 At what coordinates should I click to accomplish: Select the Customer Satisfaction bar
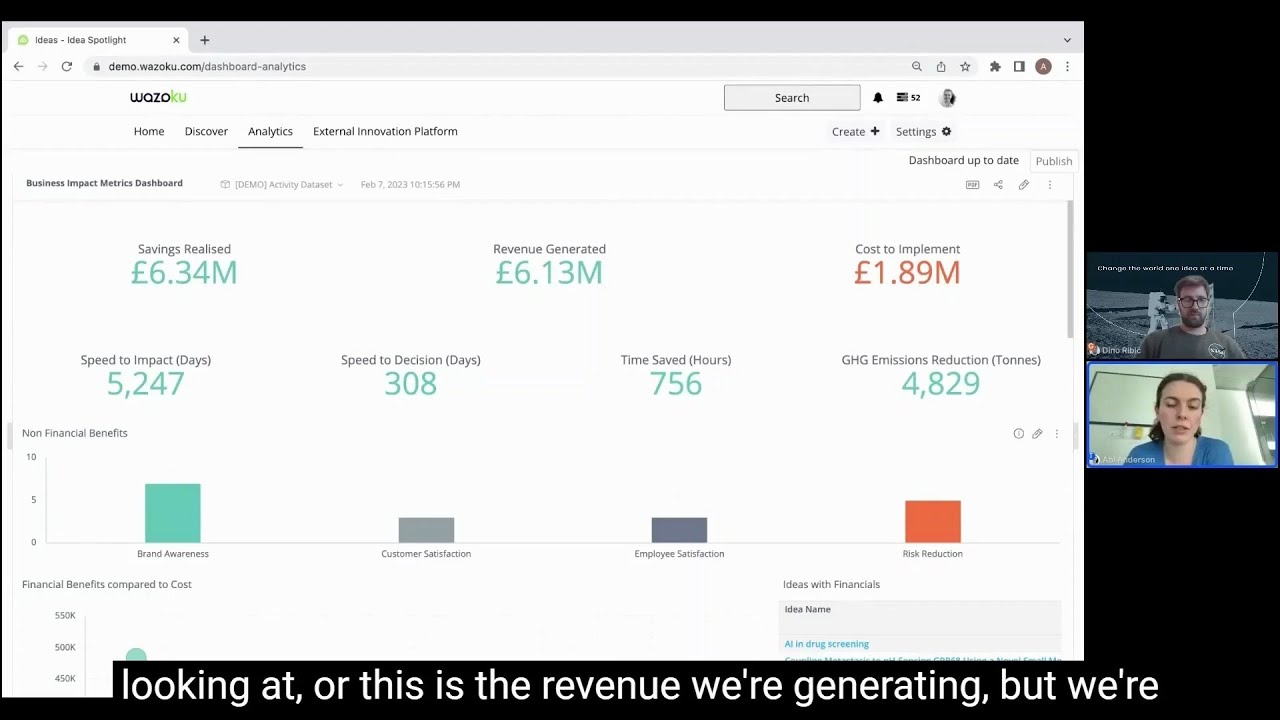point(426,530)
